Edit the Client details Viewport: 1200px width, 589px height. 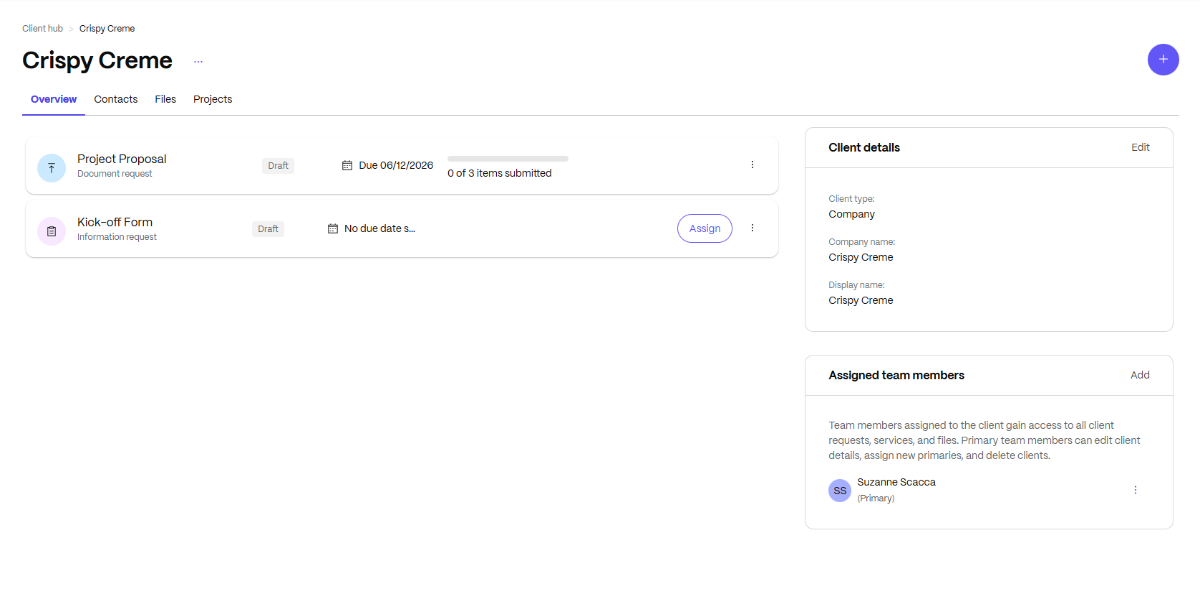click(1140, 147)
